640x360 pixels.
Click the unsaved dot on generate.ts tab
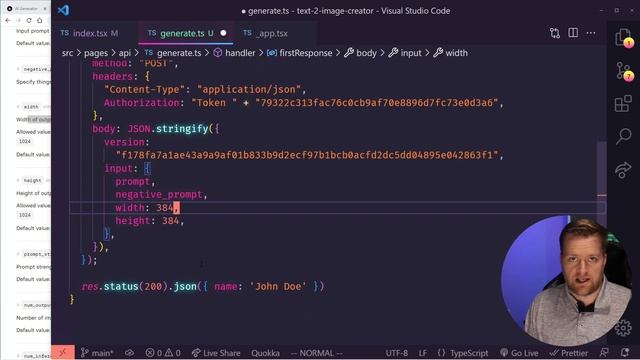point(223,33)
